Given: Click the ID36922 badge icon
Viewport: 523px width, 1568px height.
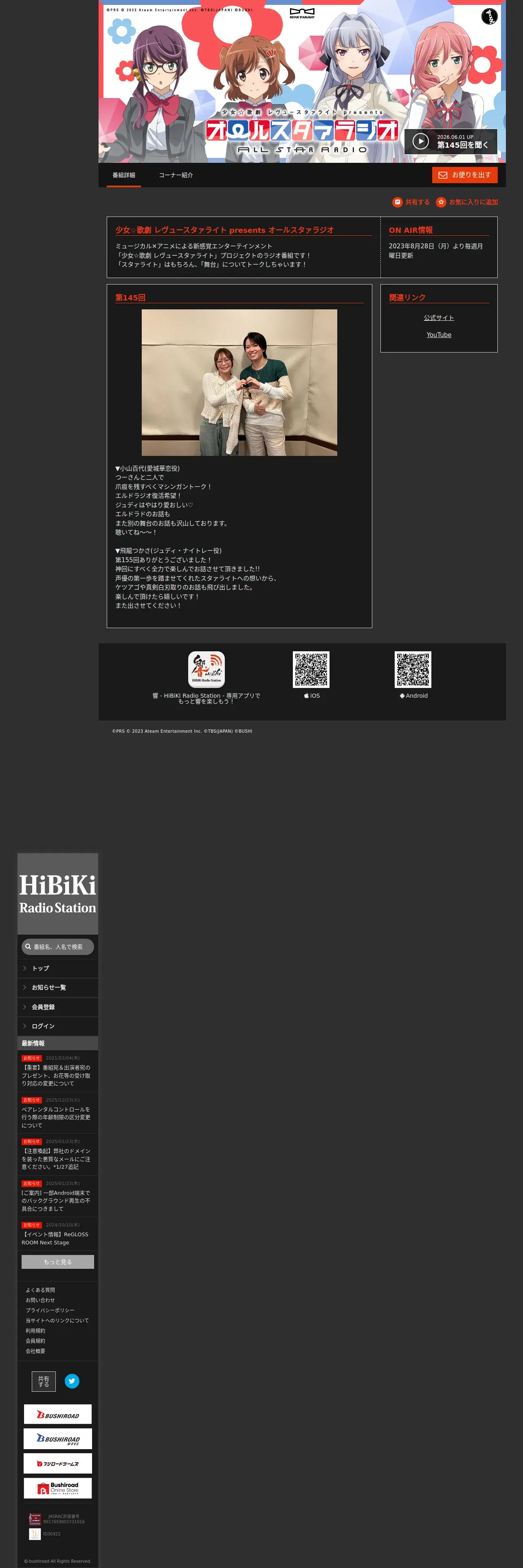Looking at the screenshot, I should (x=35, y=1534).
